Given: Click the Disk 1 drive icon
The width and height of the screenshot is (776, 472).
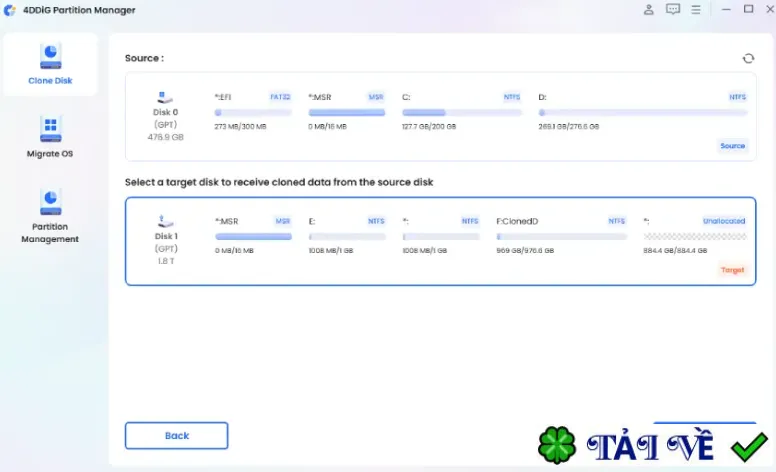Looking at the screenshot, I should click(x=165, y=222).
